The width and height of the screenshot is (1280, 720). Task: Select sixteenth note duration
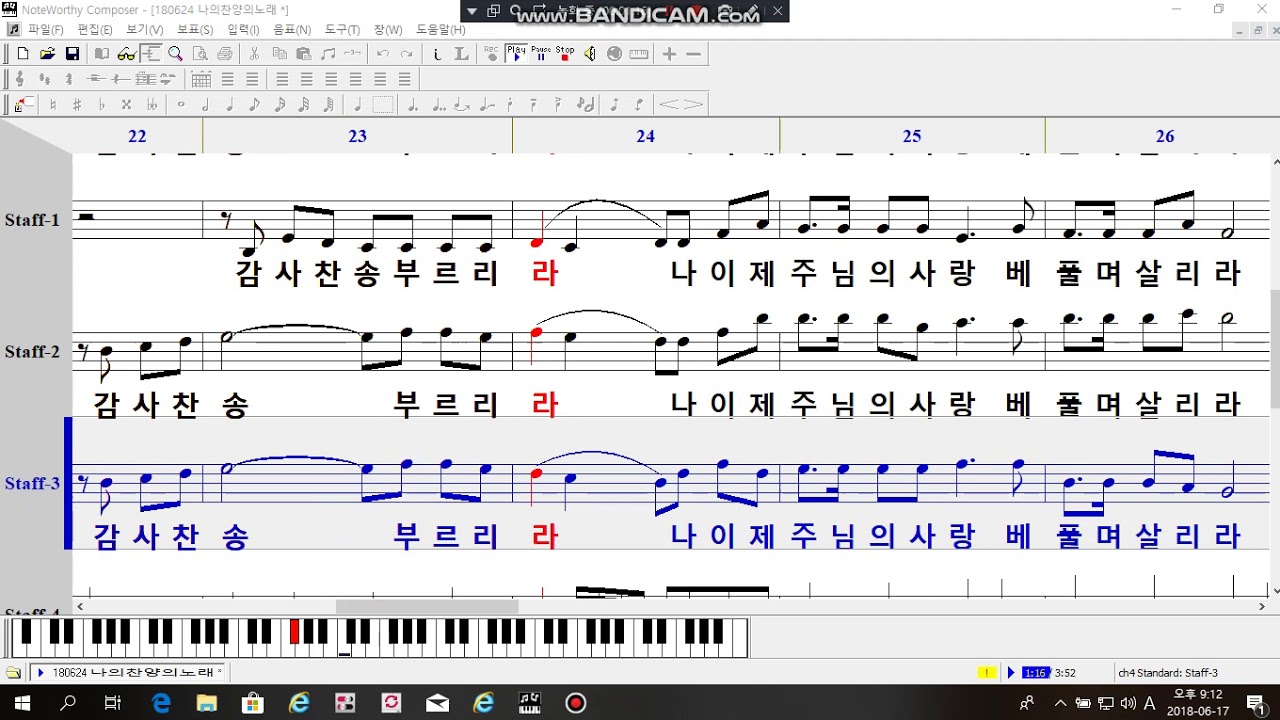279,104
